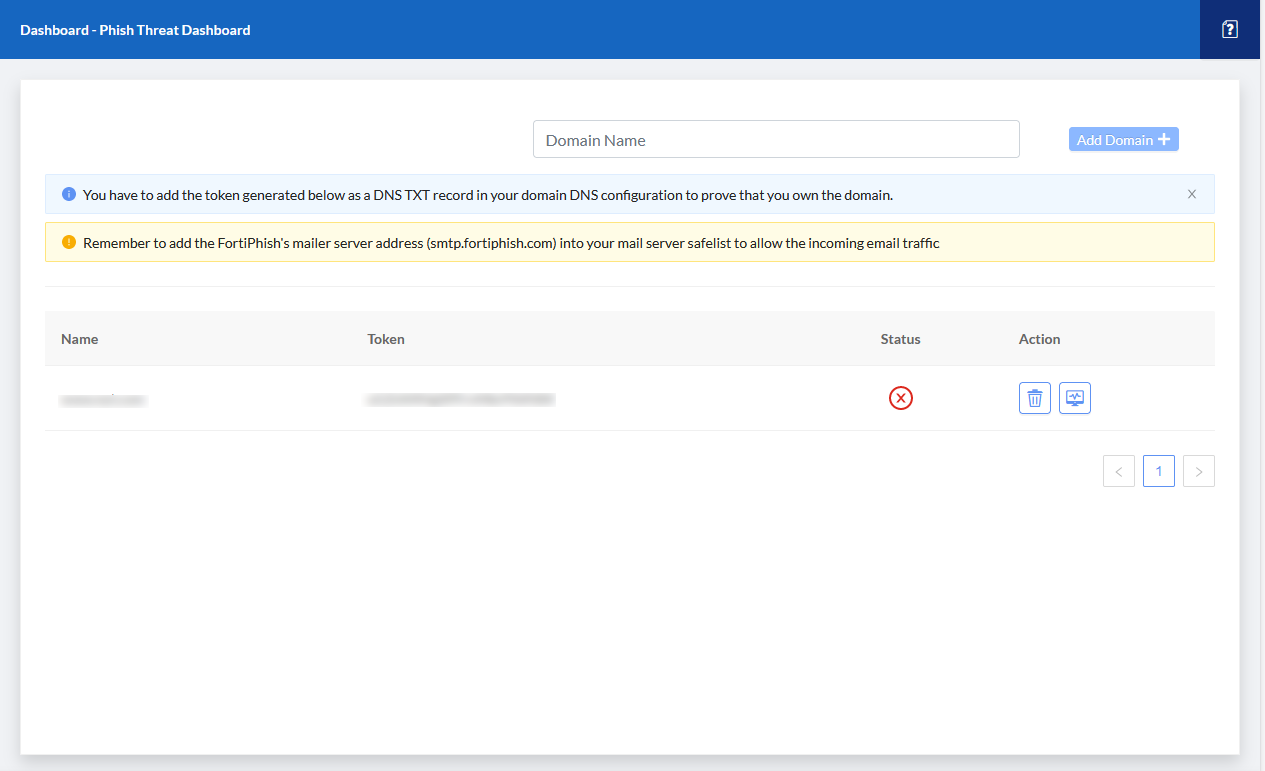The image size is (1265, 771).
Task: Click the Token column header
Action: click(x=385, y=338)
